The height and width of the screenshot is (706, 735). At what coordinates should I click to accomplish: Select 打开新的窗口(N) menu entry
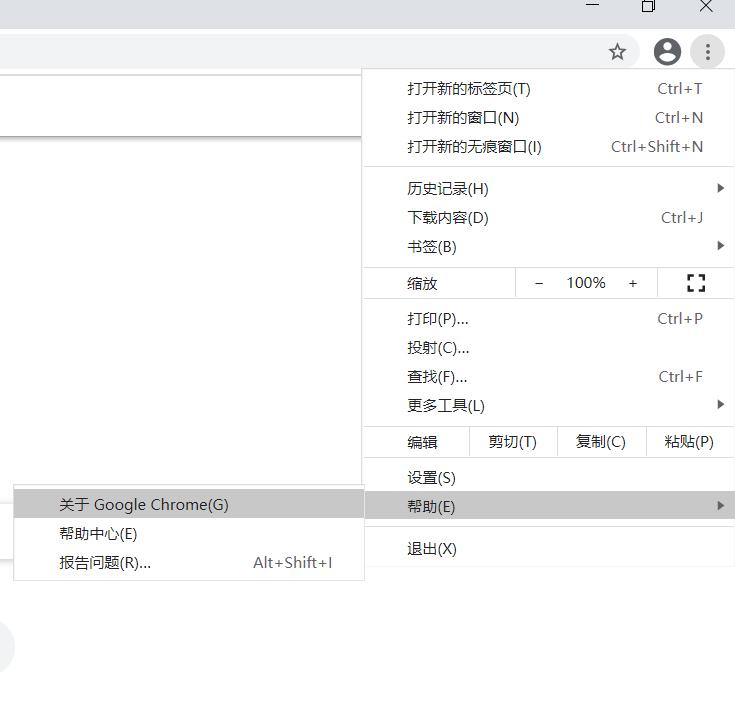[549, 118]
